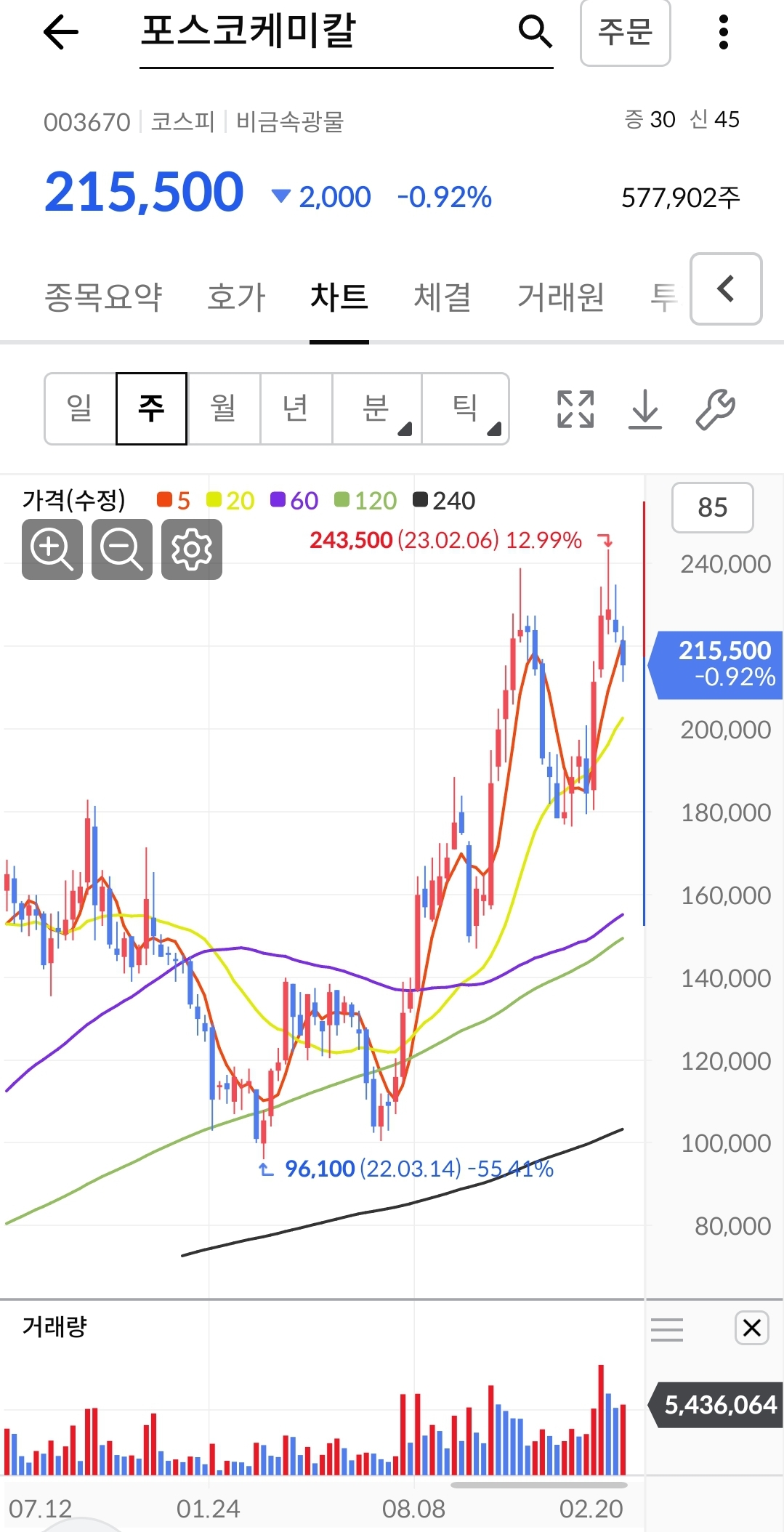The width and height of the screenshot is (784, 1532).
Task: Open the 거래원 tab
Action: tap(560, 297)
